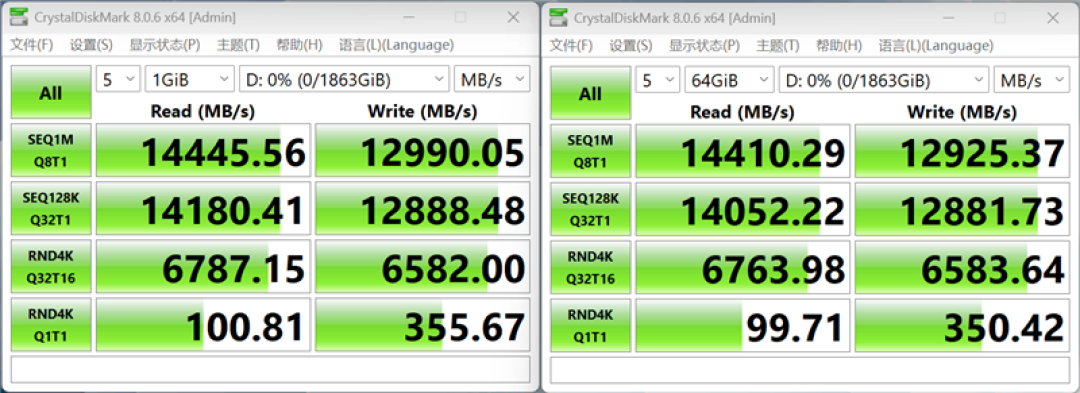Start RND4K Q1T1 test in left window
The image size is (1080, 393).
(51, 324)
